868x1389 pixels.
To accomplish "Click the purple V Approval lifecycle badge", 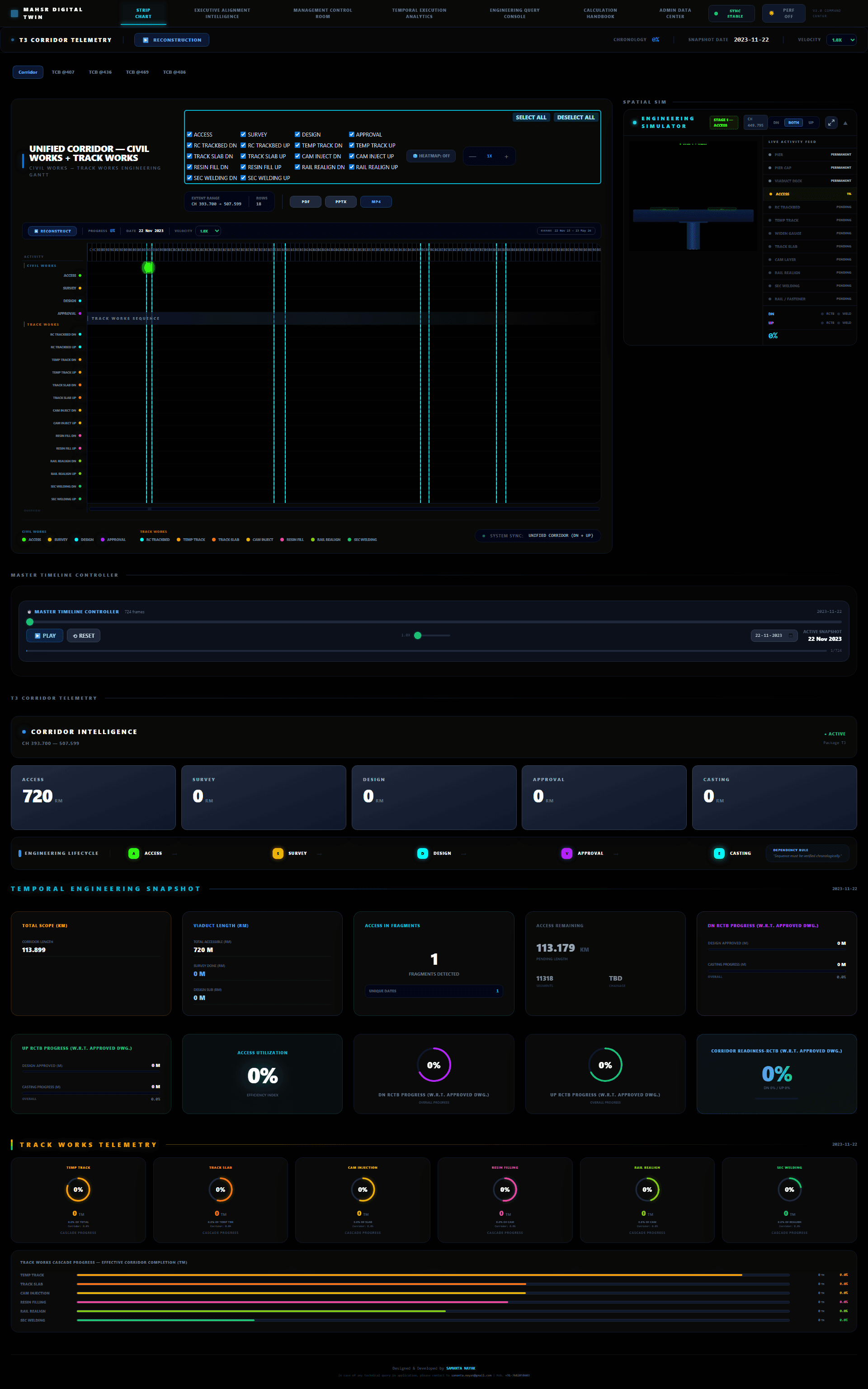I will (x=566, y=853).
